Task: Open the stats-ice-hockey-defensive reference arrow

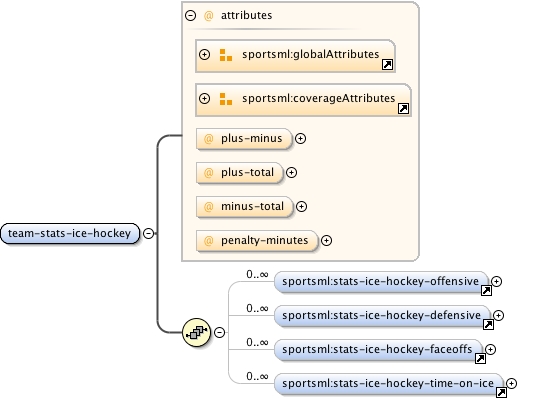Action: pyautogui.click(x=488, y=324)
